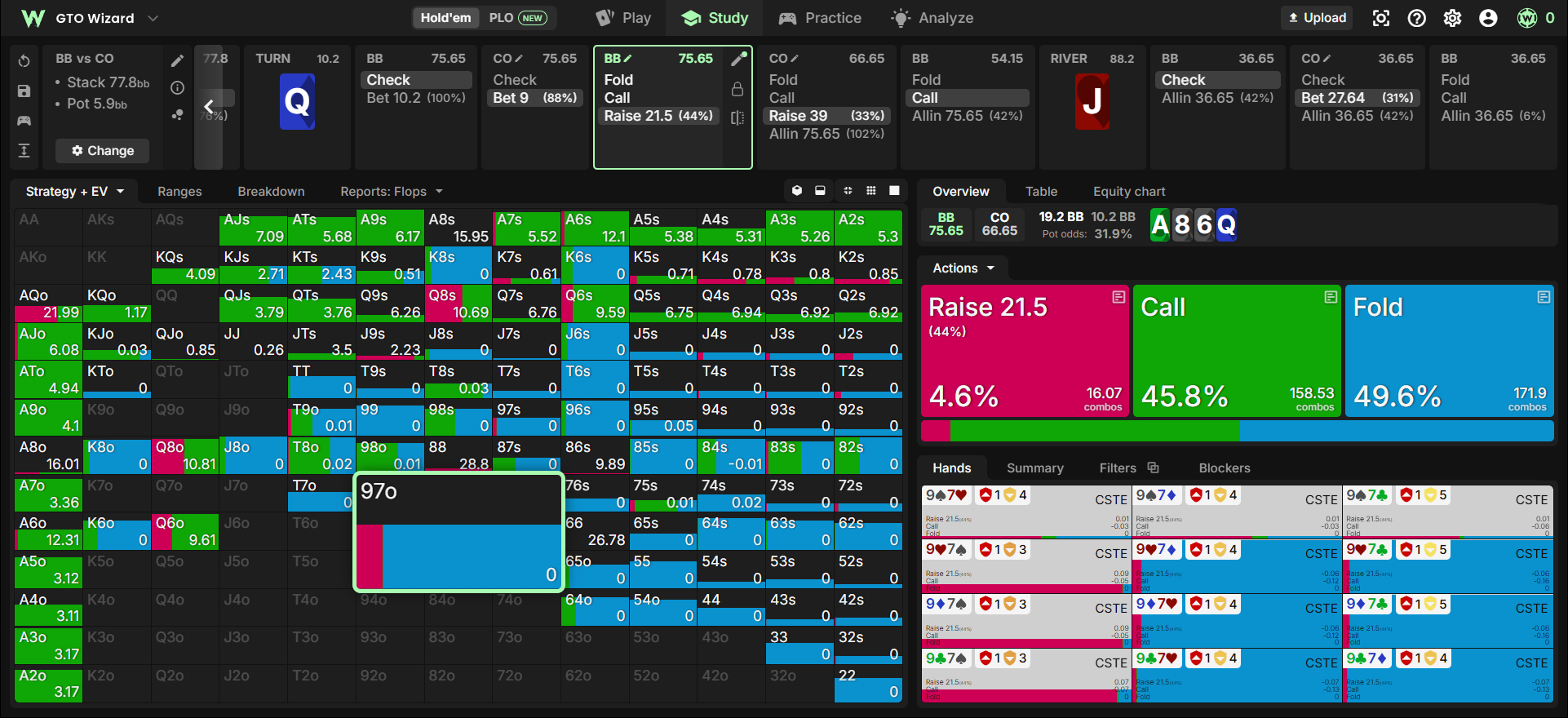
Task: Click the red Raise portion of the strategy bar
Action: (936, 431)
